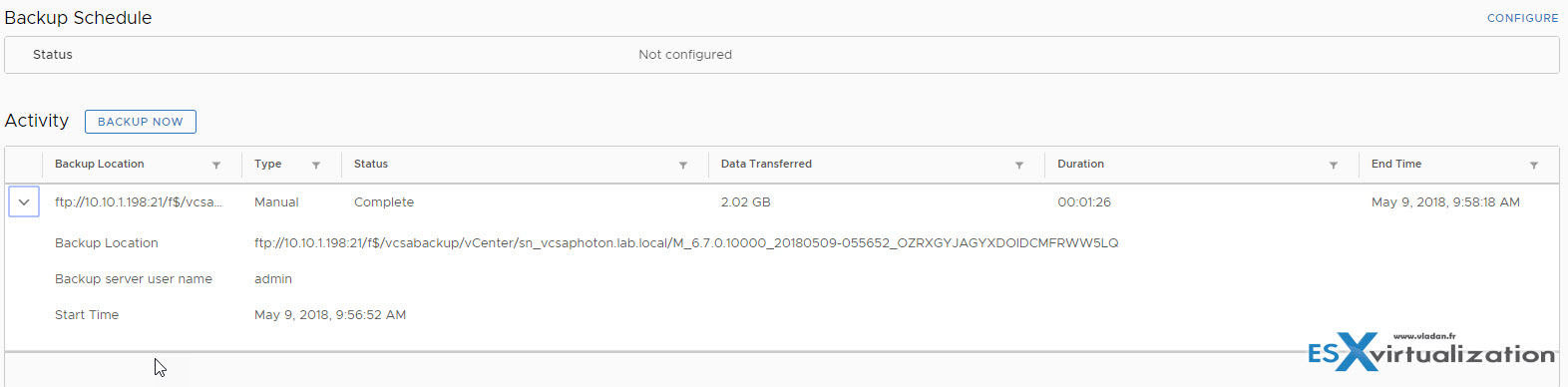This screenshot has width=1568, height=387.
Task: Sort by Data Transferred header
Action: [766, 164]
